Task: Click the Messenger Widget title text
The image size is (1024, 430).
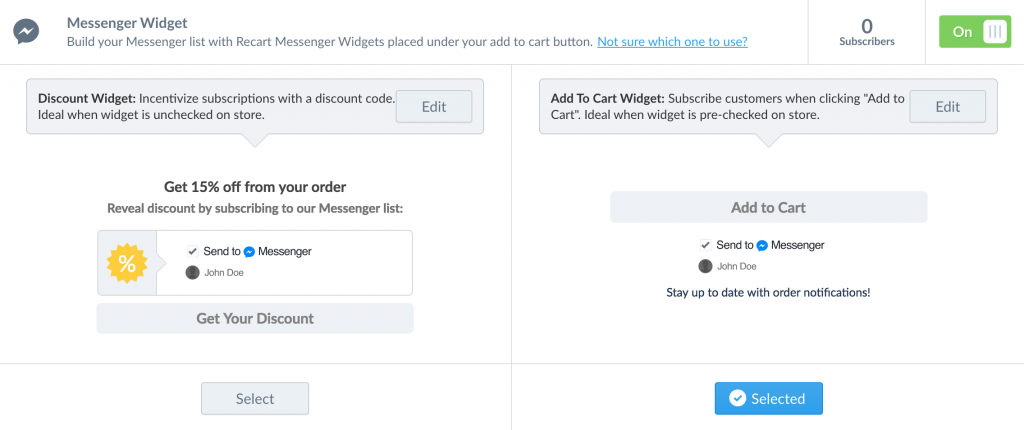Action: click(127, 23)
